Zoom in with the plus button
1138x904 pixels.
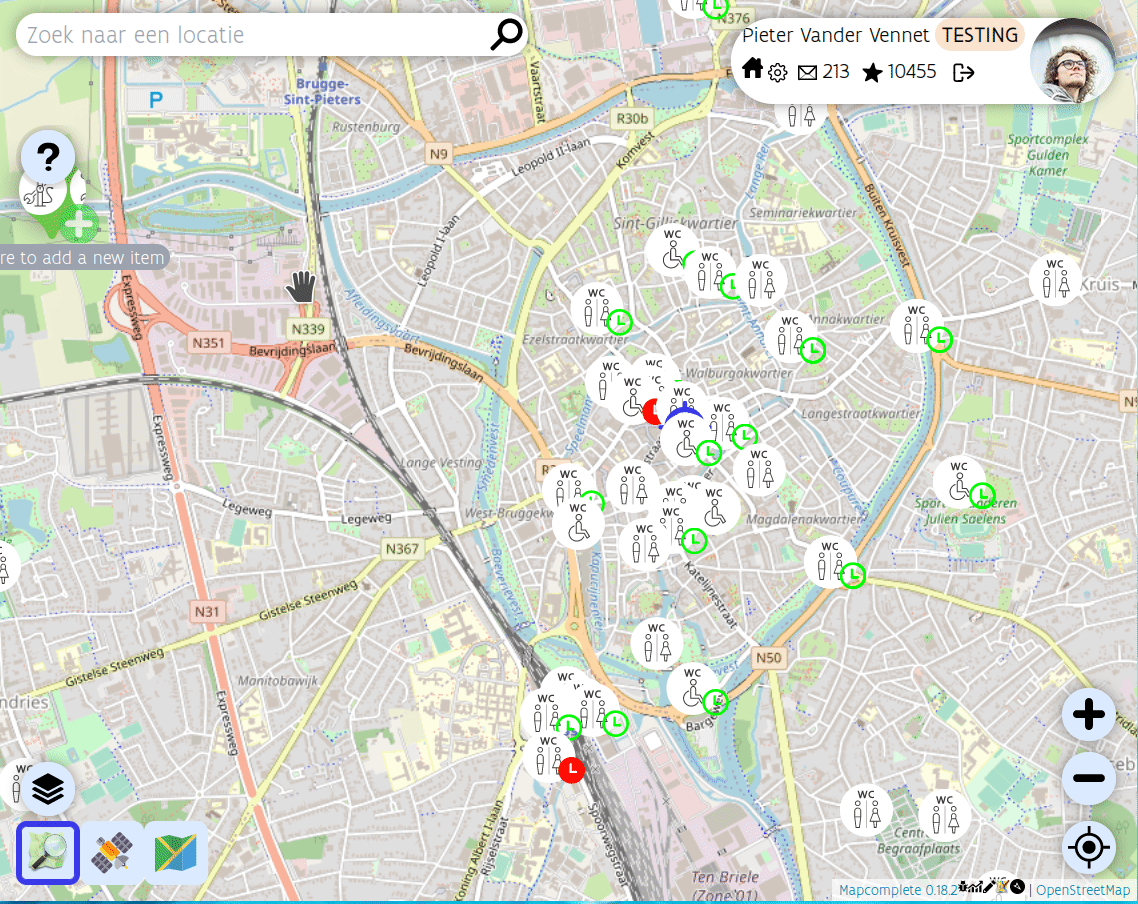point(1088,715)
